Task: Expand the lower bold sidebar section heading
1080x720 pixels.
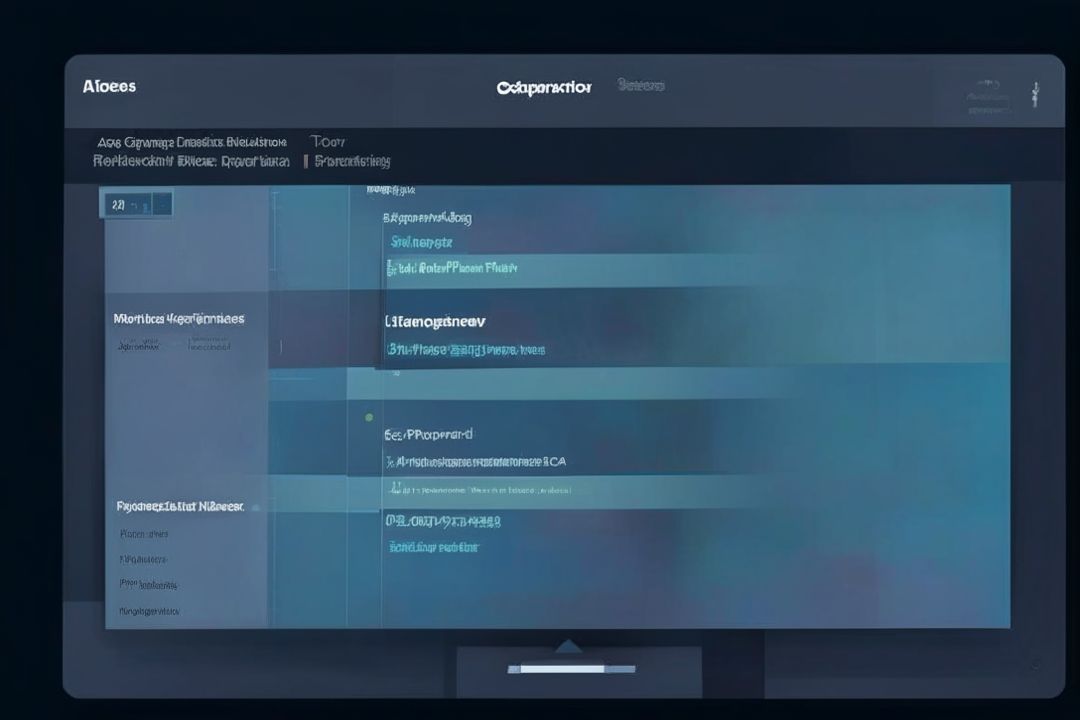Action: pos(179,507)
